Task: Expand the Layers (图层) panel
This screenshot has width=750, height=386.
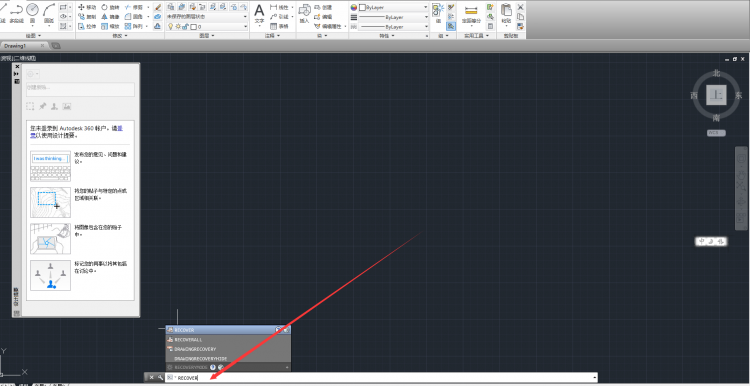Action: [207, 36]
